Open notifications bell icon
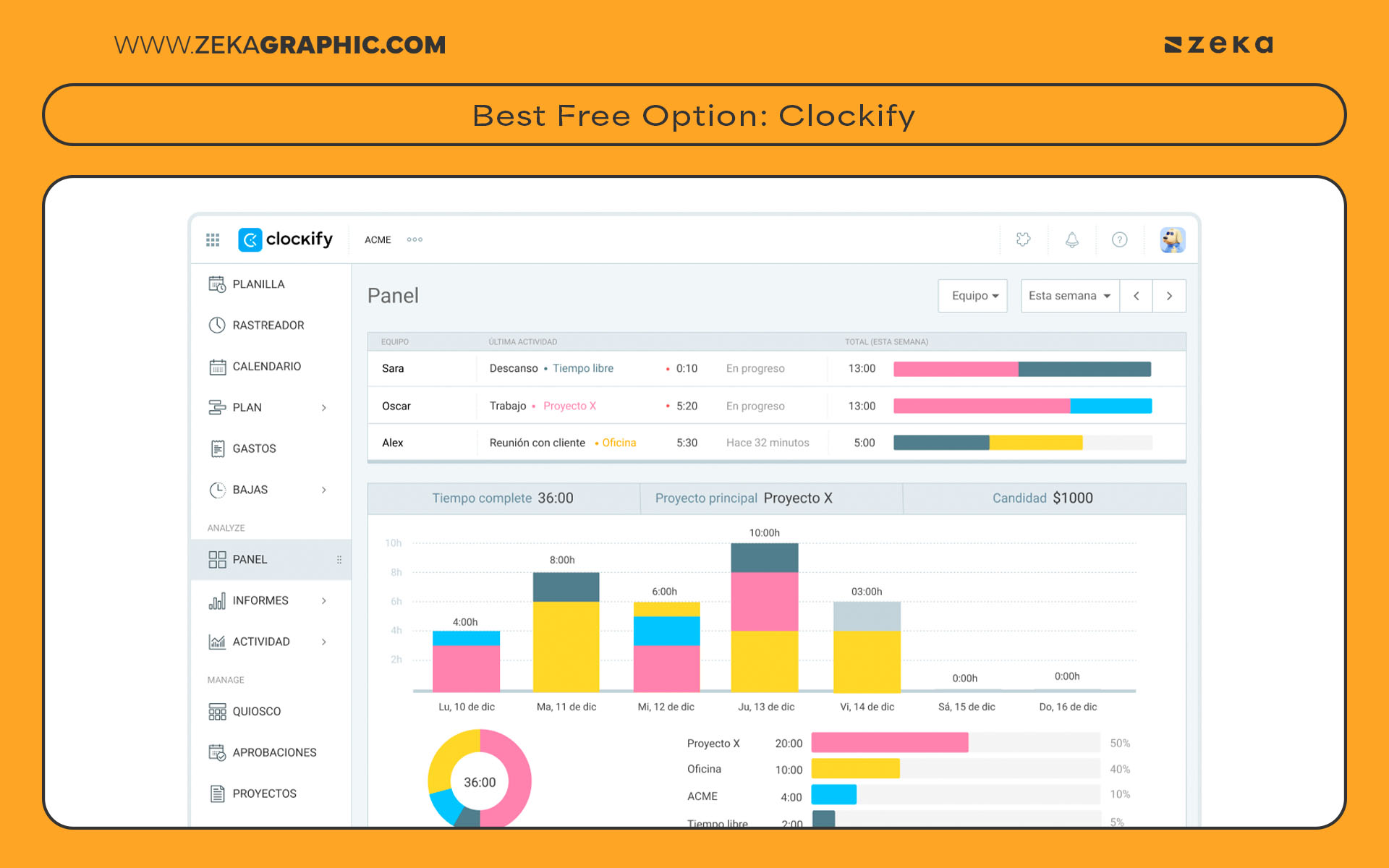This screenshot has height=868, width=1389. click(1071, 239)
